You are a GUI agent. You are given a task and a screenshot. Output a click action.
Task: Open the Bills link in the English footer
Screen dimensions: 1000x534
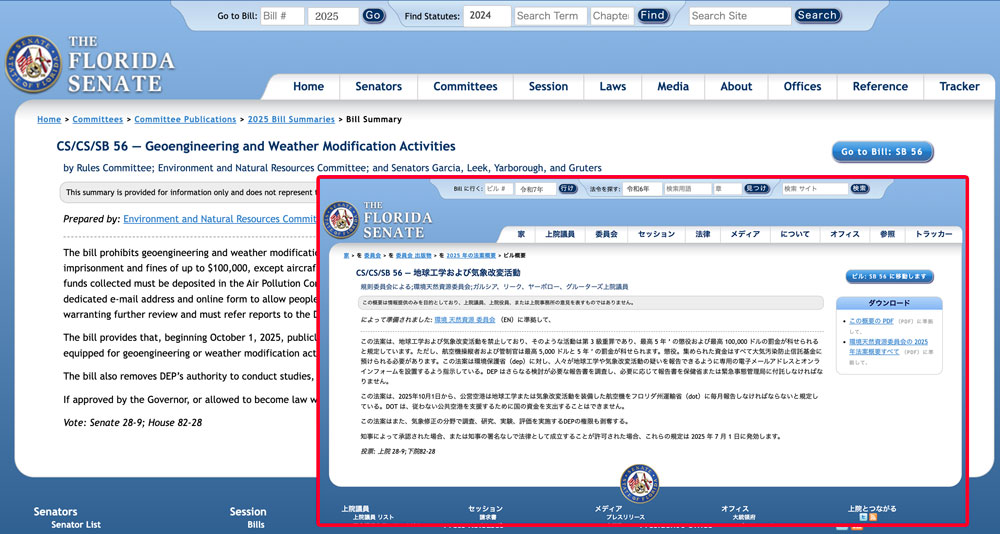click(256, 524)
